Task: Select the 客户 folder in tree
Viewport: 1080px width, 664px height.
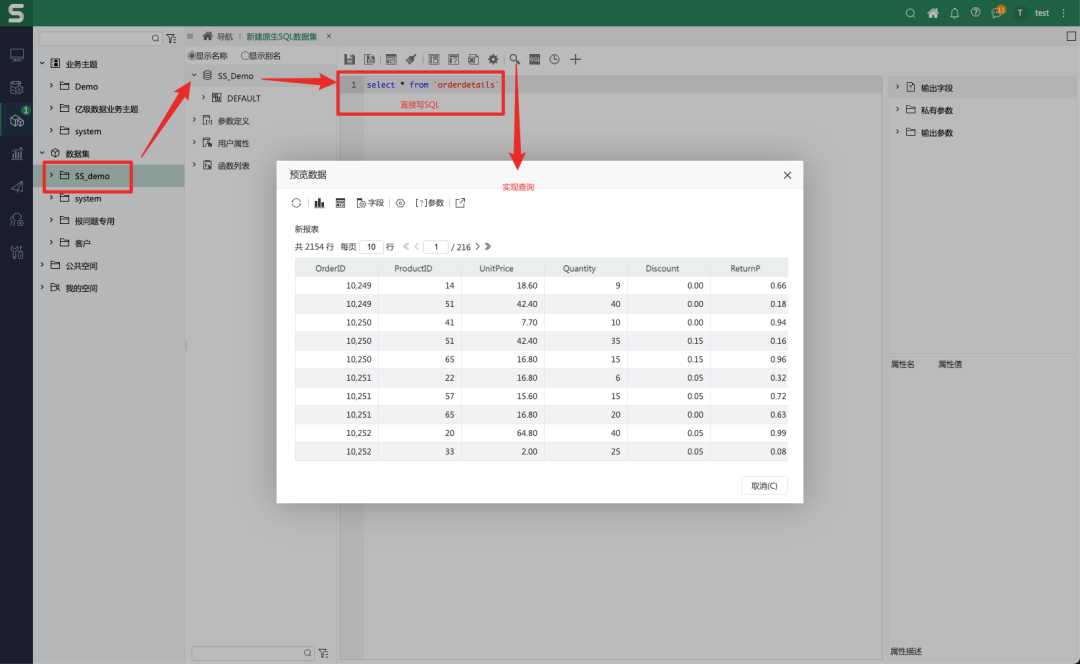Action: 83,243
